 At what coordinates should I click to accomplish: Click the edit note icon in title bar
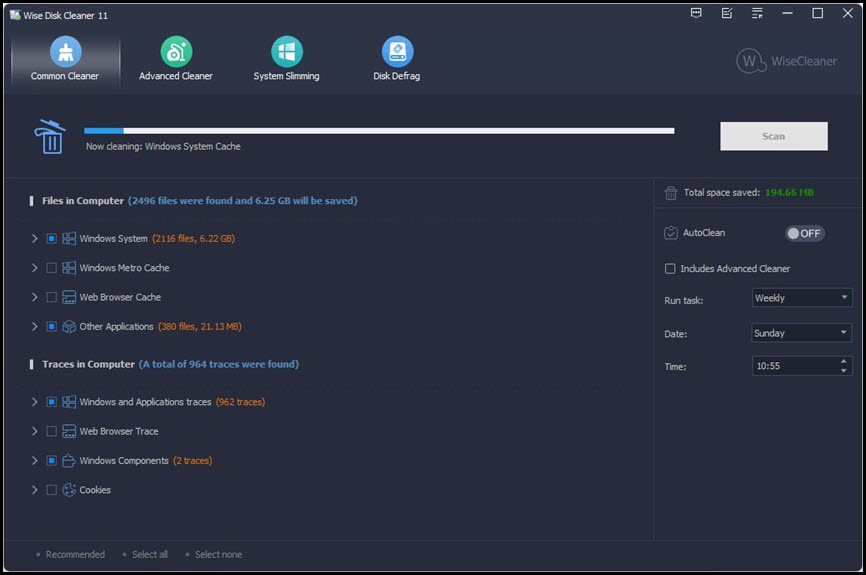coord(727,13)
